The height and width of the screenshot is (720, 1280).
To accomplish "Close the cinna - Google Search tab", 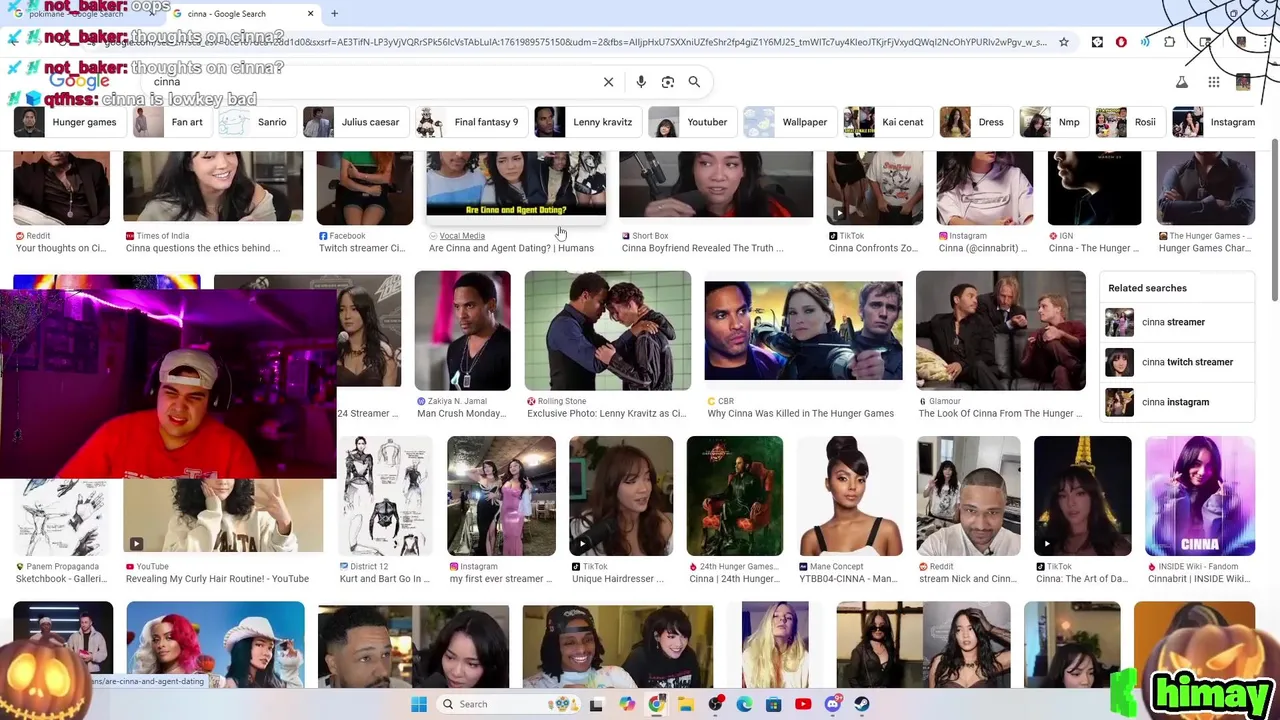I will coord(310,13).
